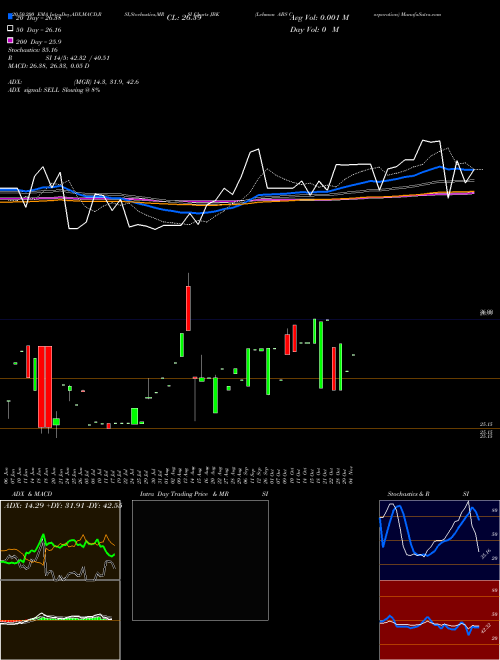This screenshot has width=500, height=660.
Task: Click the 'Stochastics & R' panel title
Action: coord(409,494)
